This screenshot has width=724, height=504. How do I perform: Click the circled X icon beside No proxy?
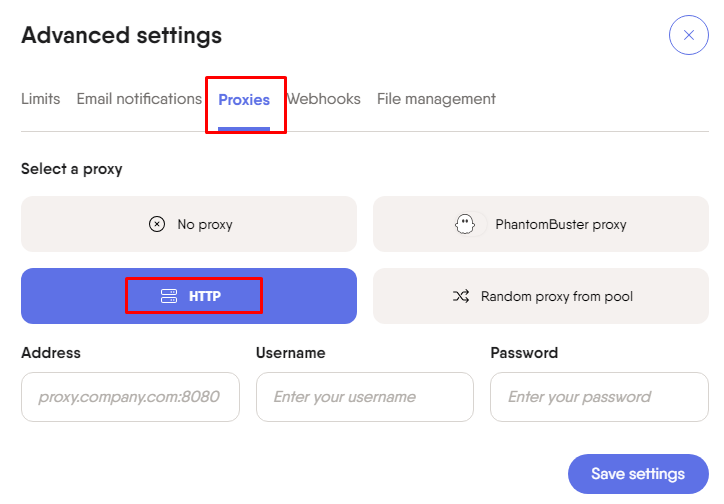coord(157,224)
